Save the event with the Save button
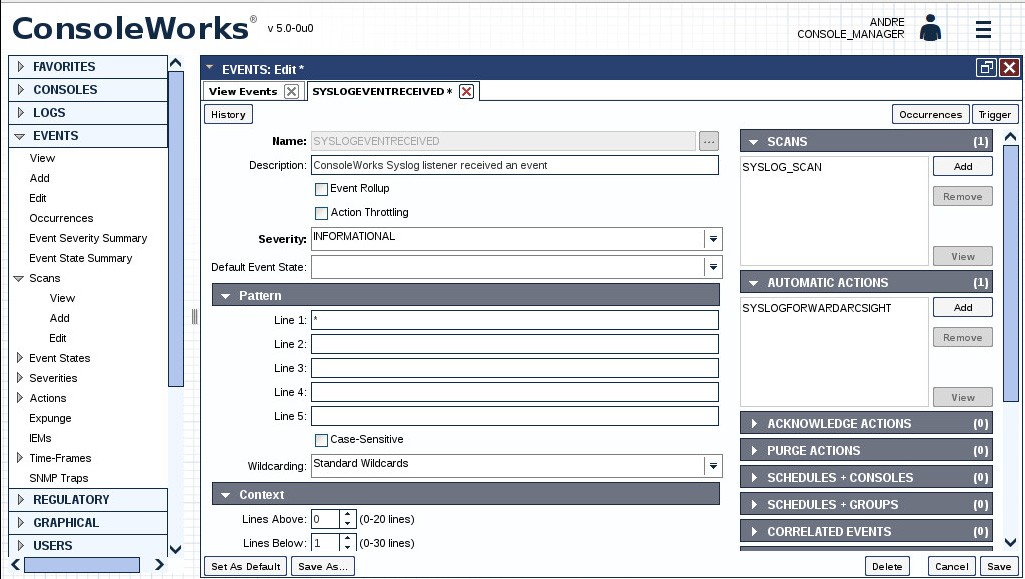 coord(999,567)
